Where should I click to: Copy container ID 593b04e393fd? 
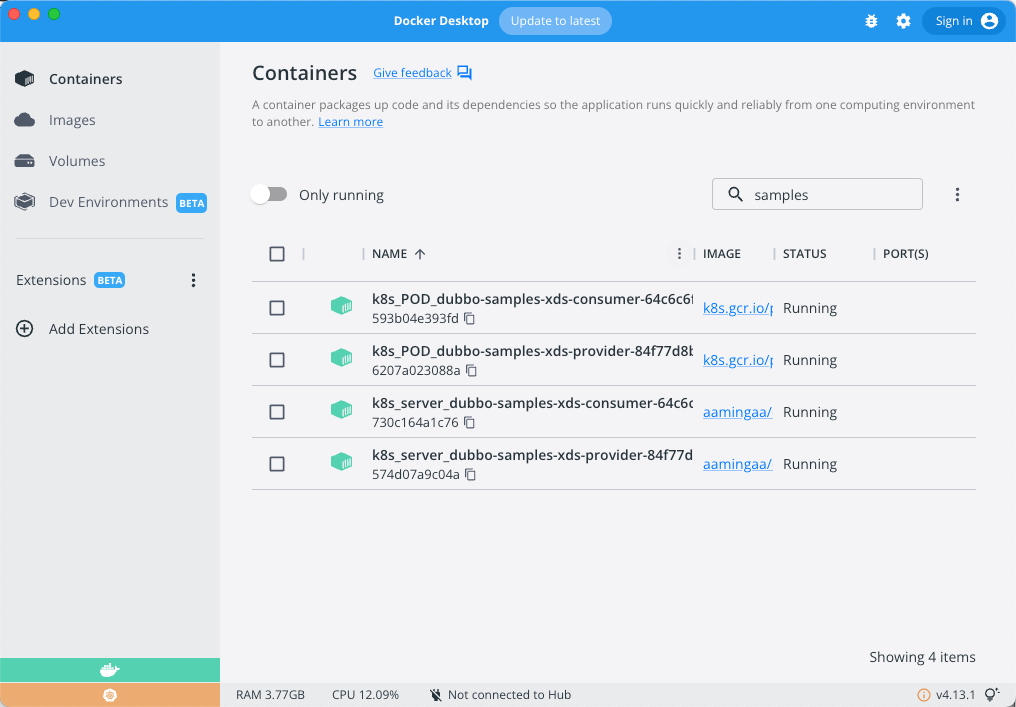[470, 319]
